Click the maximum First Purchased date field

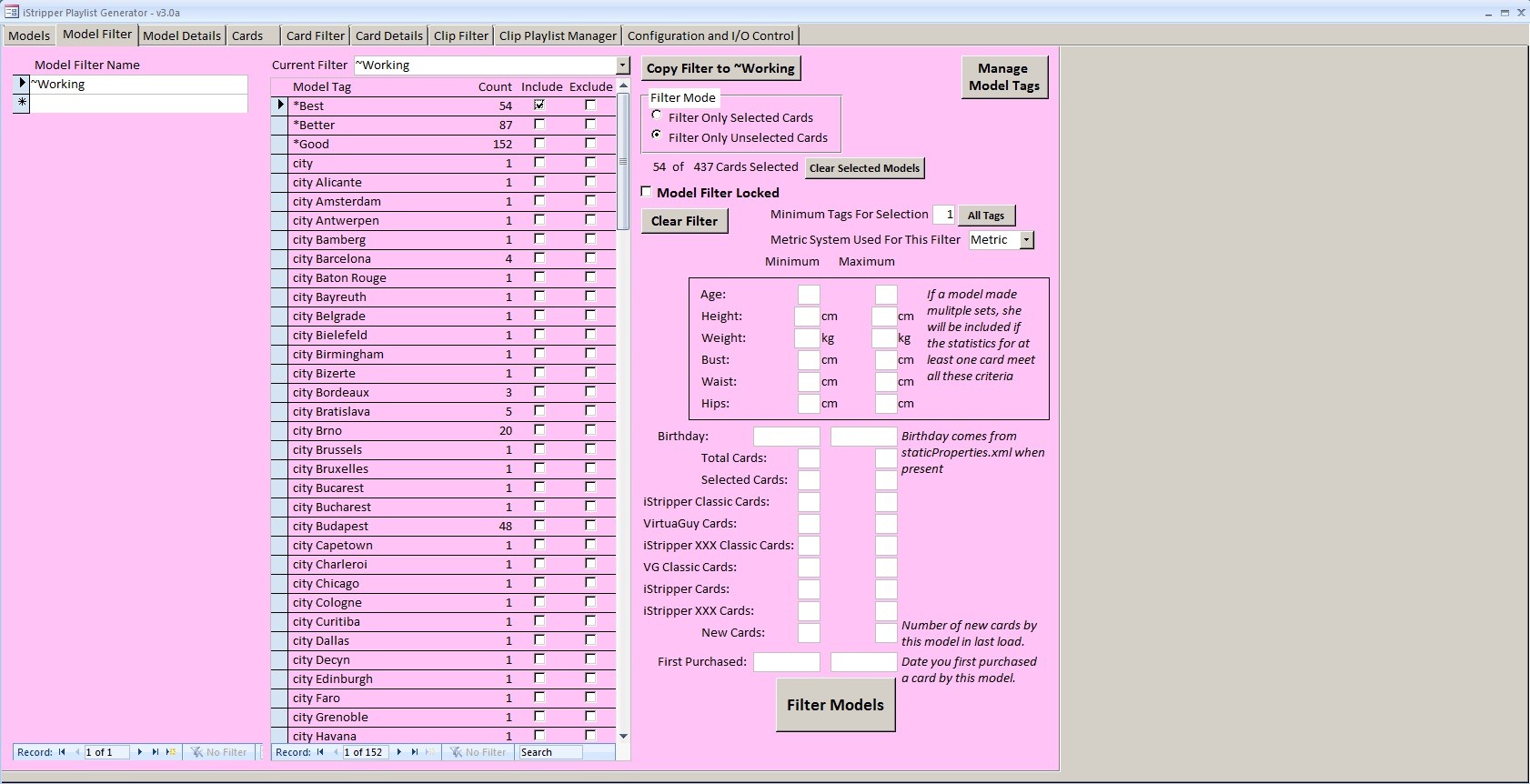click(x=864, y=662)
